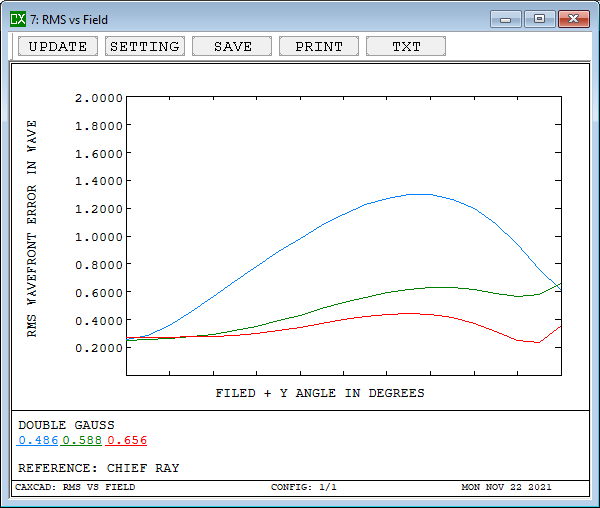The height and width of the screenshot is (508, 600).
Task: Click the RMS WAVEFRONT ERROR IN WAVE axis label
Action: click(32, 229)
